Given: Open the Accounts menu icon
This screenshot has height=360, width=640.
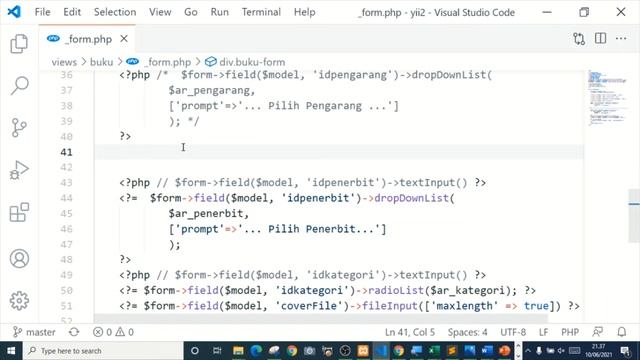Looking at the screenshot, I should 19,258.
